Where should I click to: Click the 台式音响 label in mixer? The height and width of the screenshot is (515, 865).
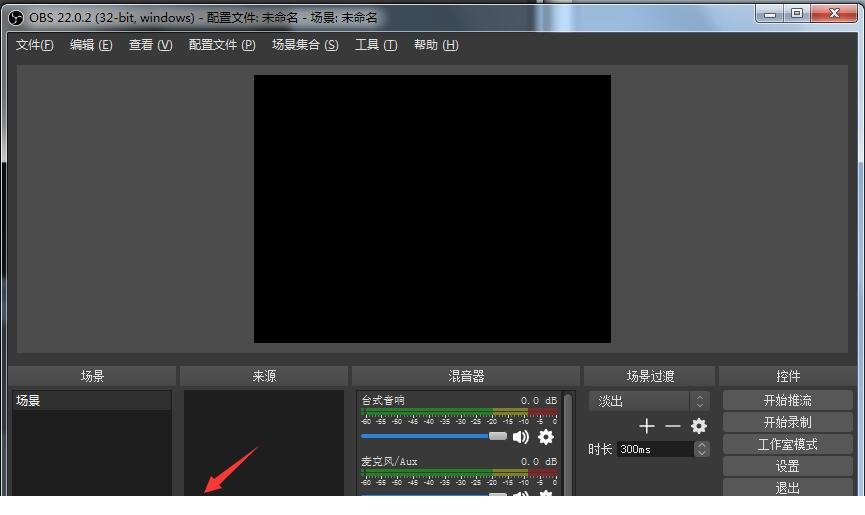coord(383,400)
